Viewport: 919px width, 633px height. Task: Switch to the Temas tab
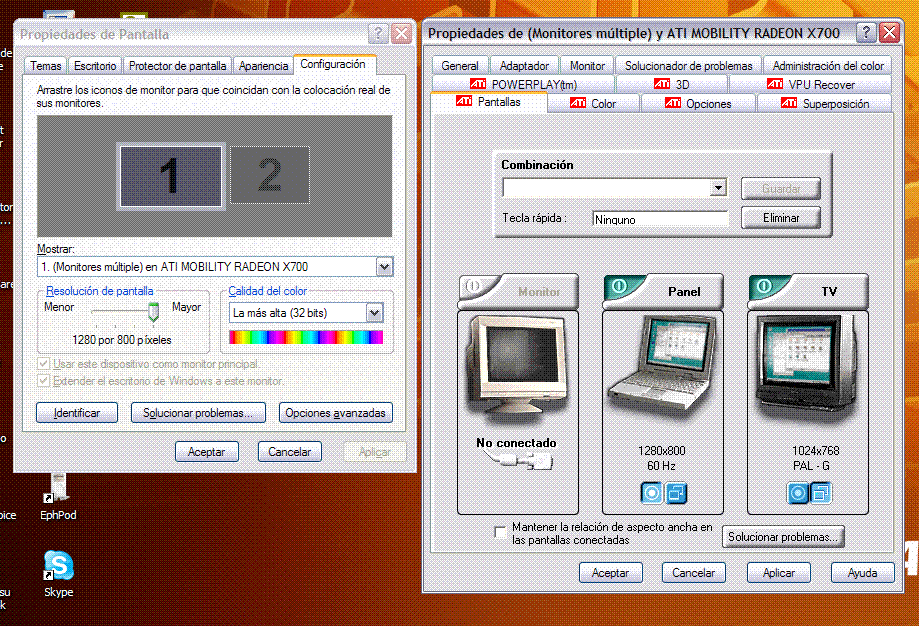tap(46, 66)
